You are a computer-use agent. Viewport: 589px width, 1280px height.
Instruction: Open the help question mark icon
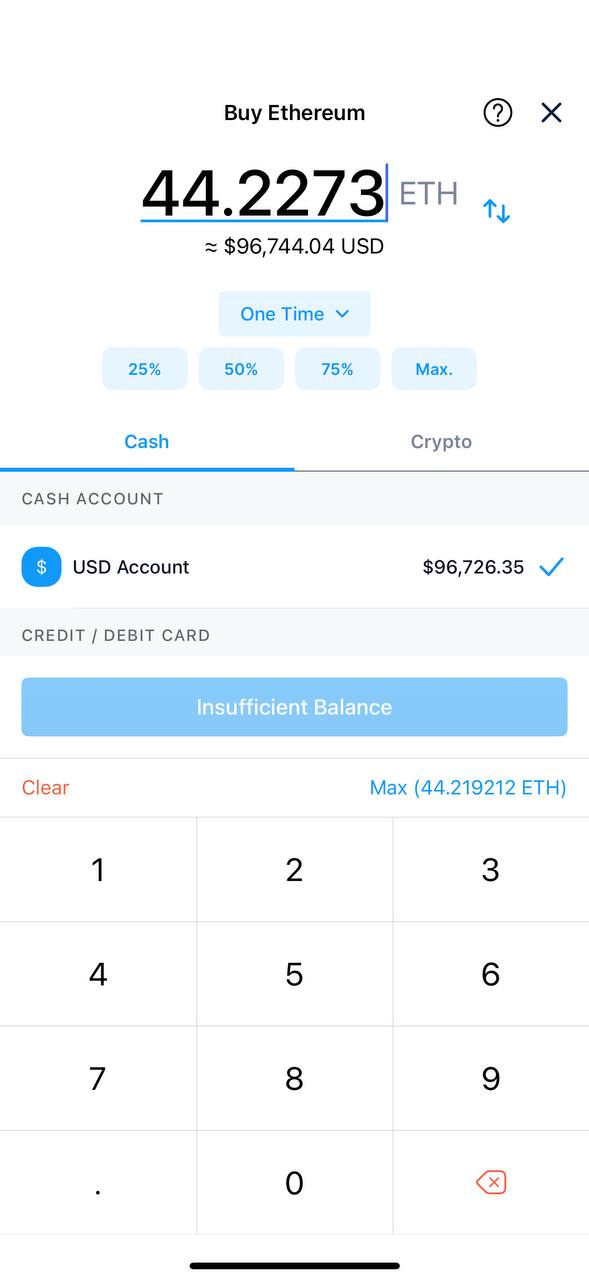click(x=497, y=113)
